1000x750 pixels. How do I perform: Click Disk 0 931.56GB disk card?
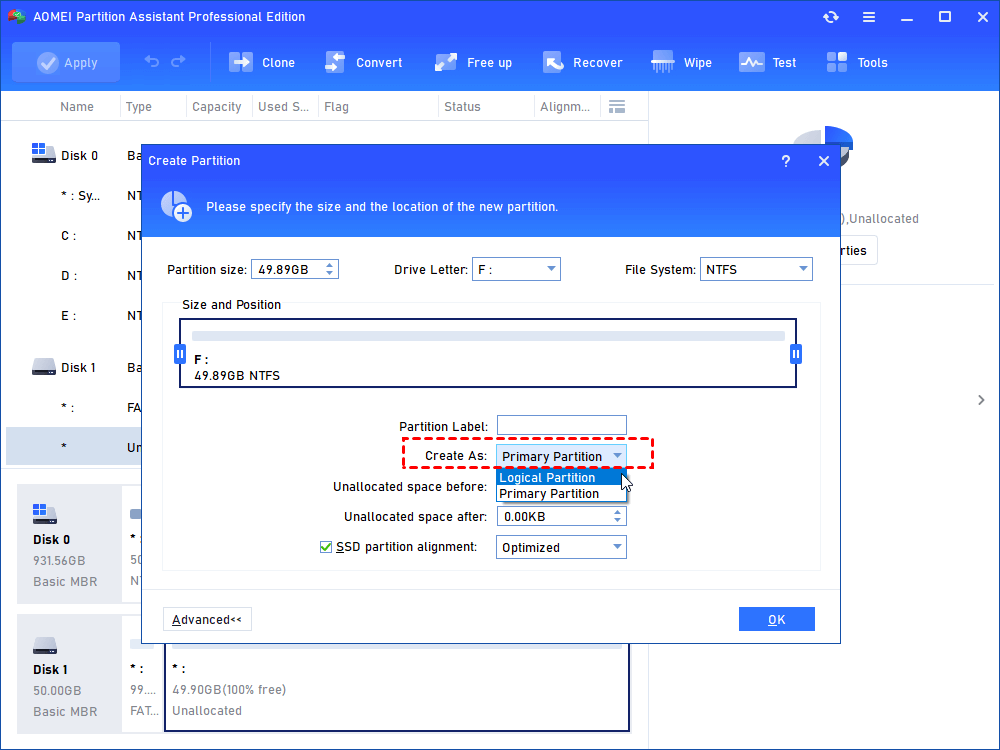(69, 544)
